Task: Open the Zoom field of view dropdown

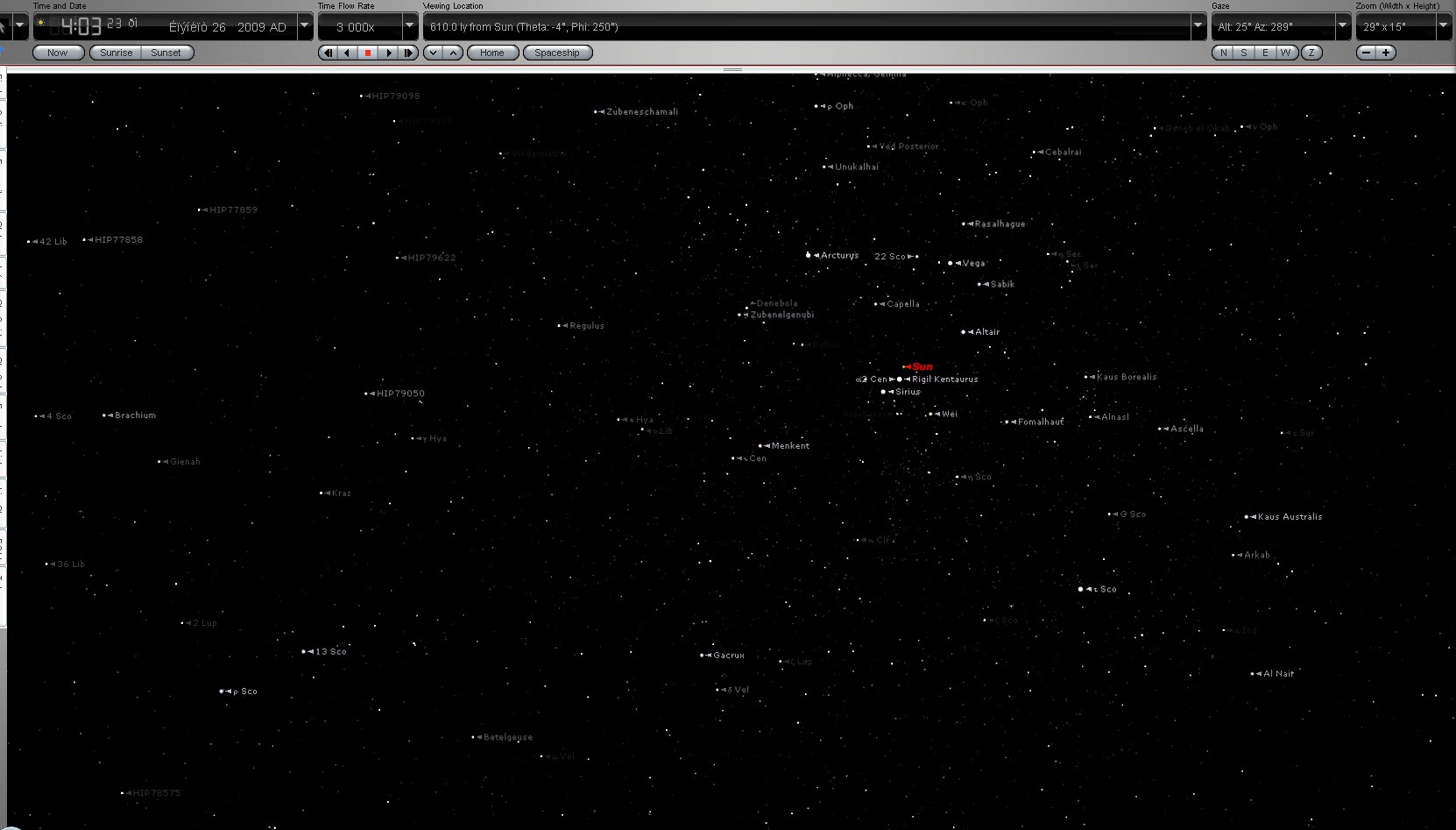Action: coord(1443,27)
